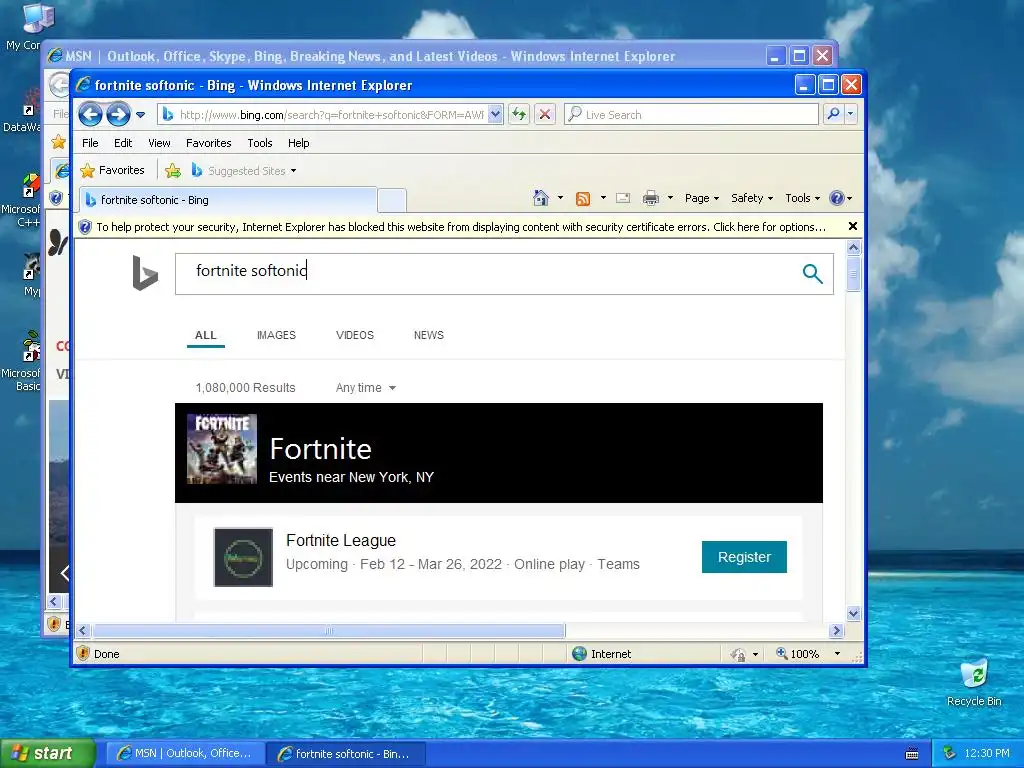Click the Register button
The width and height of the screenshot is (1024, 768).
click(x=744, y=557)
